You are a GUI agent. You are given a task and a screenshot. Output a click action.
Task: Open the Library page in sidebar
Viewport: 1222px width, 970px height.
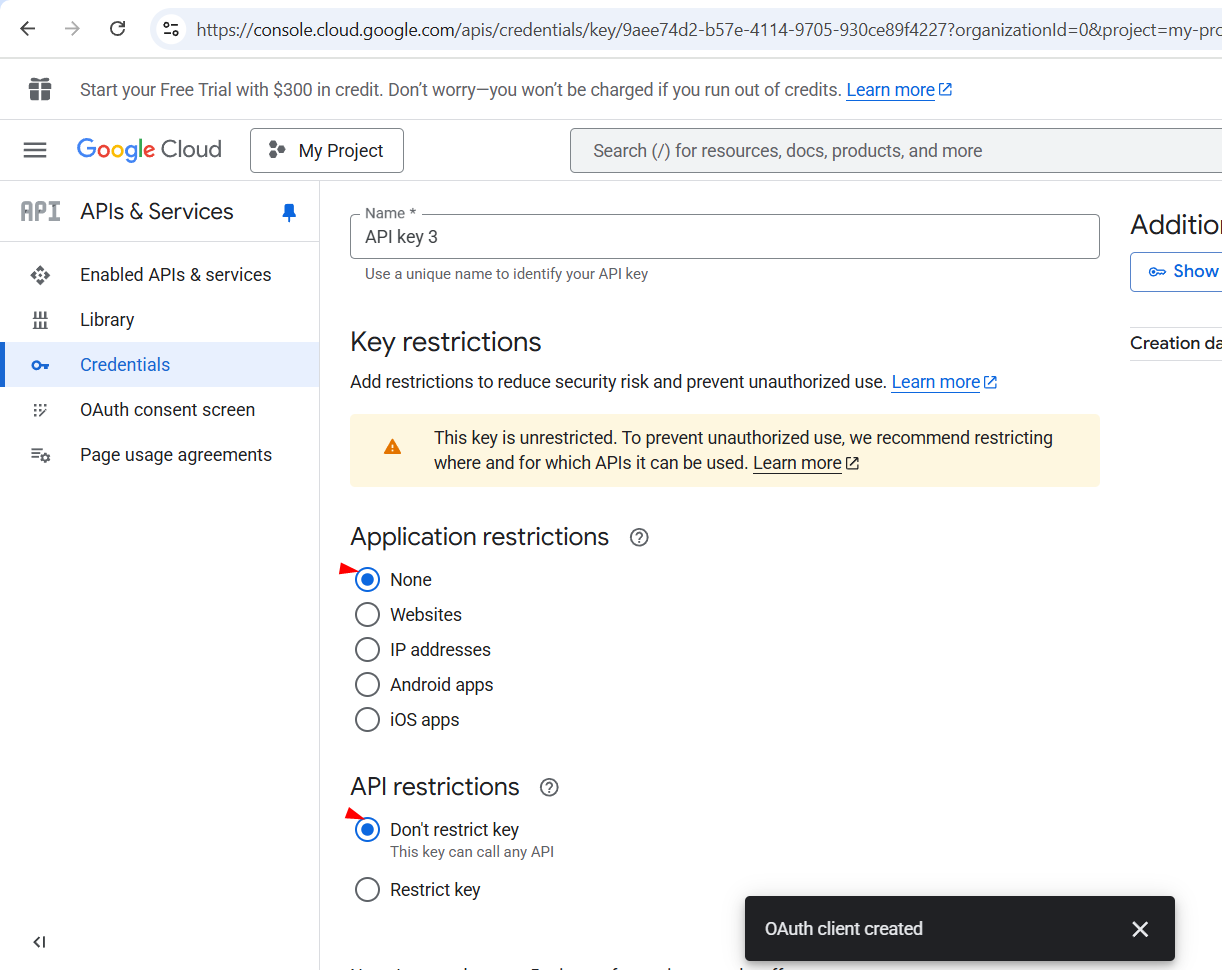[x=107, y=320]
